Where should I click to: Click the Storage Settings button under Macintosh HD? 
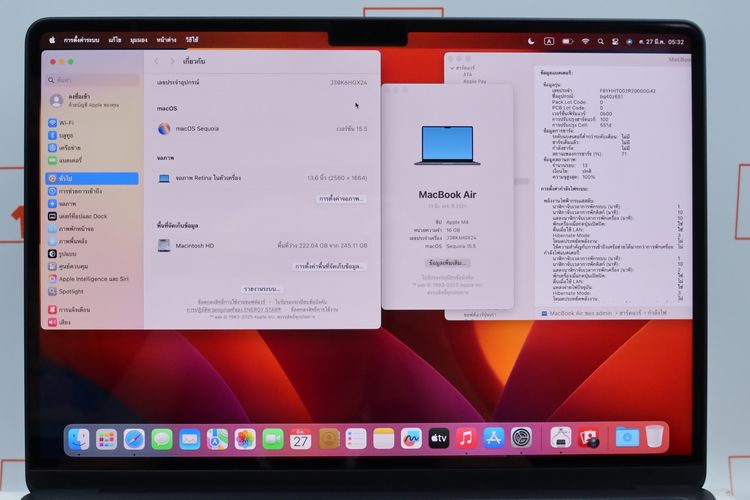point(329,266)
